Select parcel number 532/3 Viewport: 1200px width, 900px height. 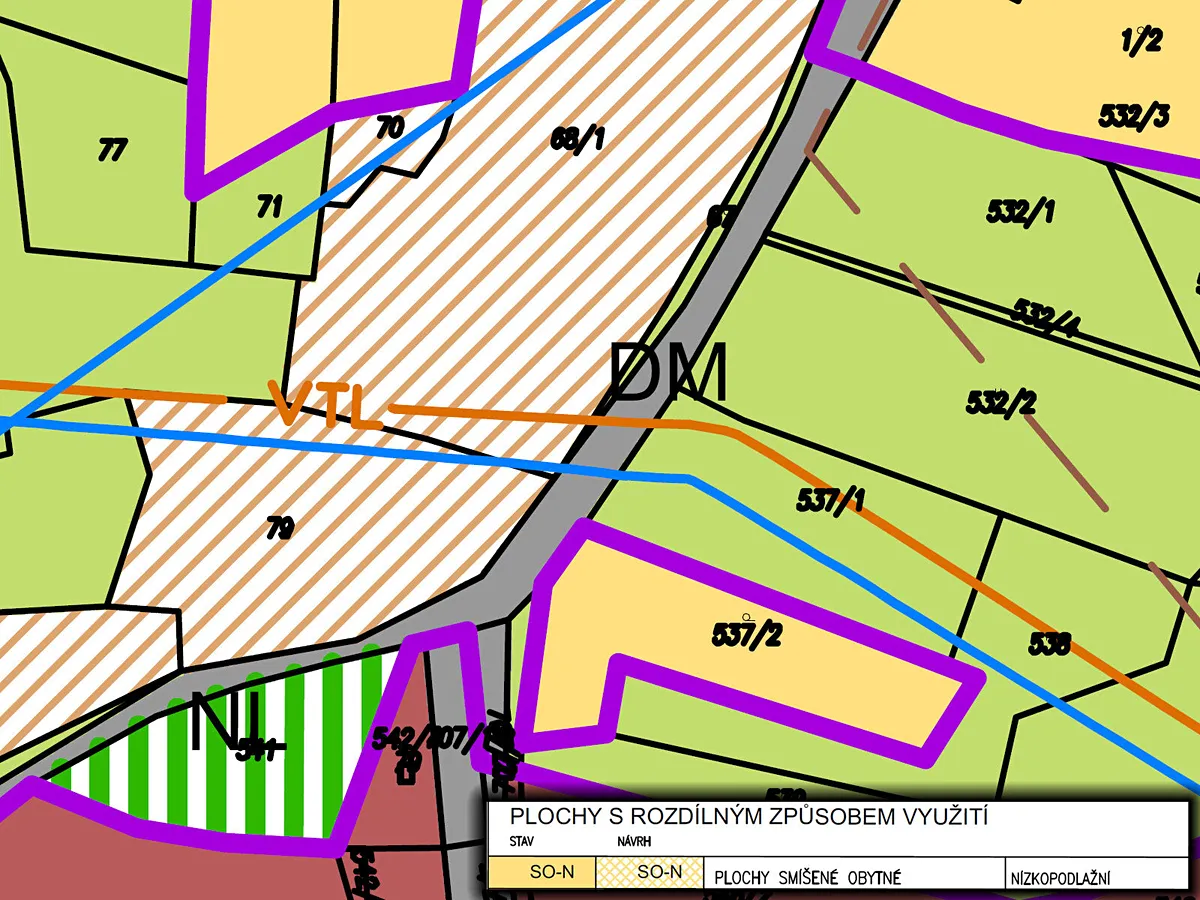(x=1134, y=116)
